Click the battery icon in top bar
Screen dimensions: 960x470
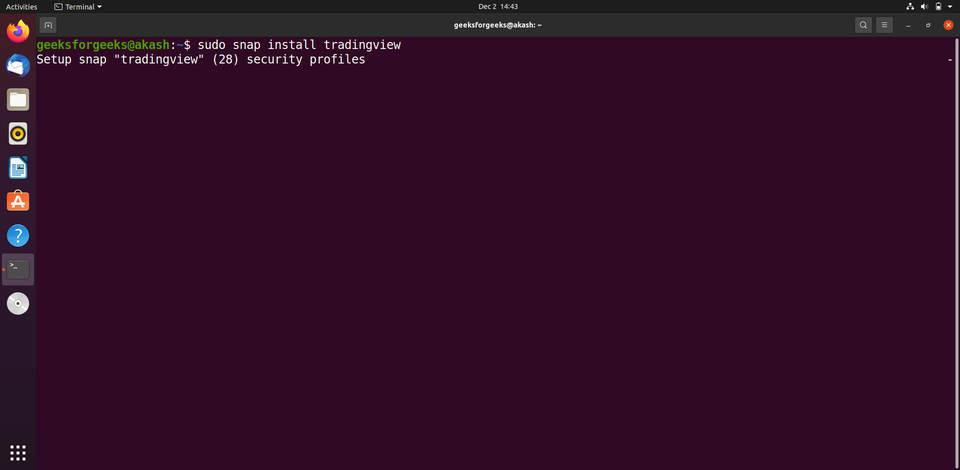938,7
